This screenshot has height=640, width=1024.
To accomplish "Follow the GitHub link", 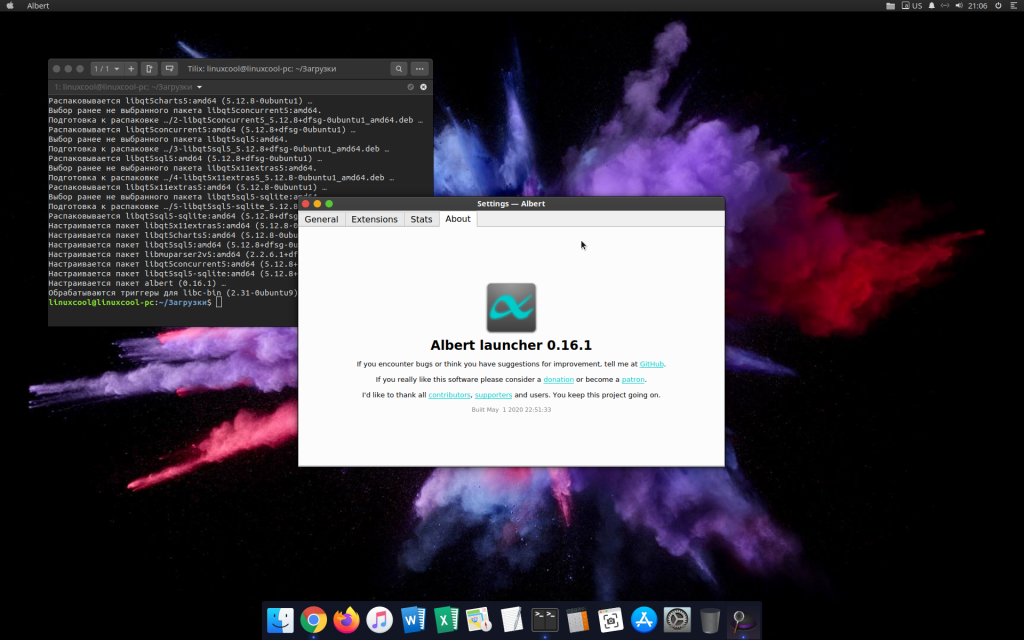I will (651, 364).
